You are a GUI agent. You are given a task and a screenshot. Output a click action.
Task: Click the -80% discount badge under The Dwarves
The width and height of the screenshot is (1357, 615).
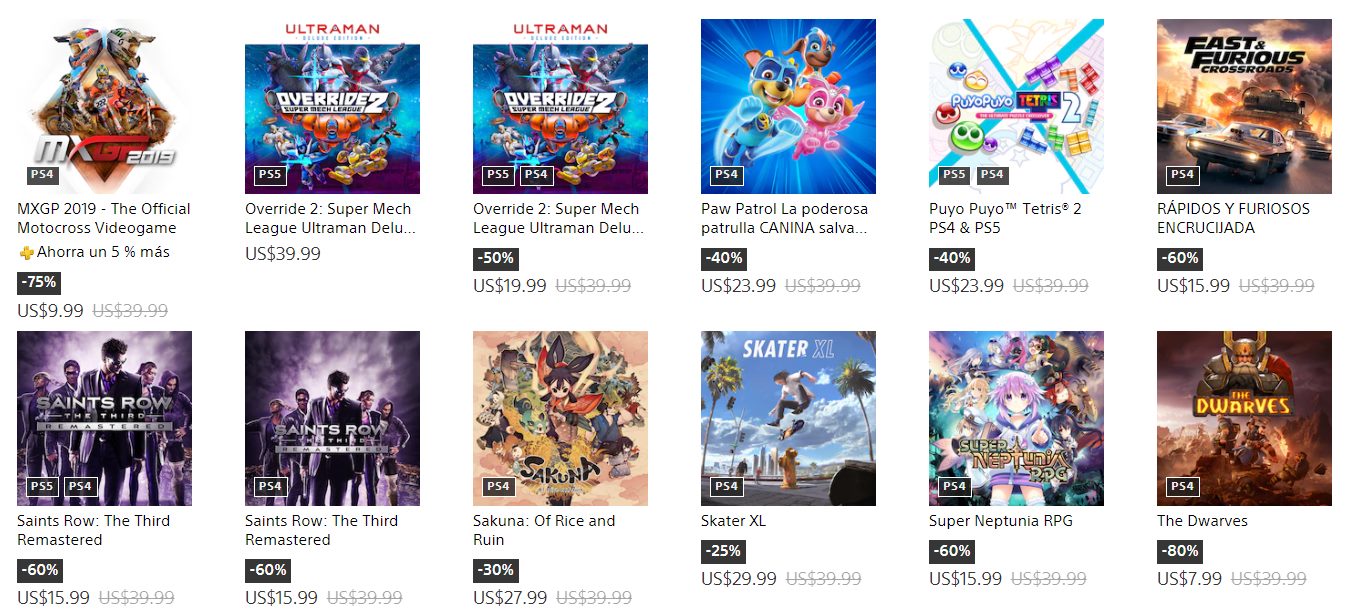[x=1180, y=551]
